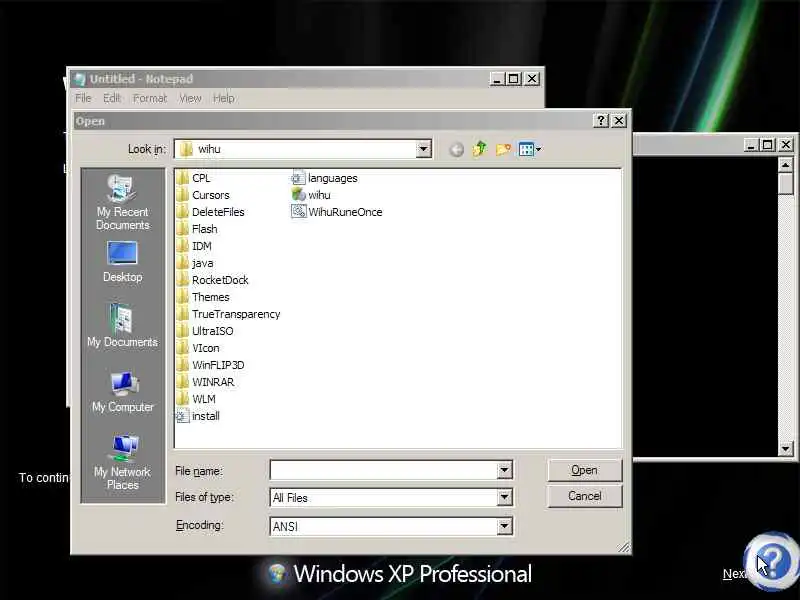Click into the File name field
Image resolution: width=800 pixels, height=600 pixels.
[x=384, y=470]
